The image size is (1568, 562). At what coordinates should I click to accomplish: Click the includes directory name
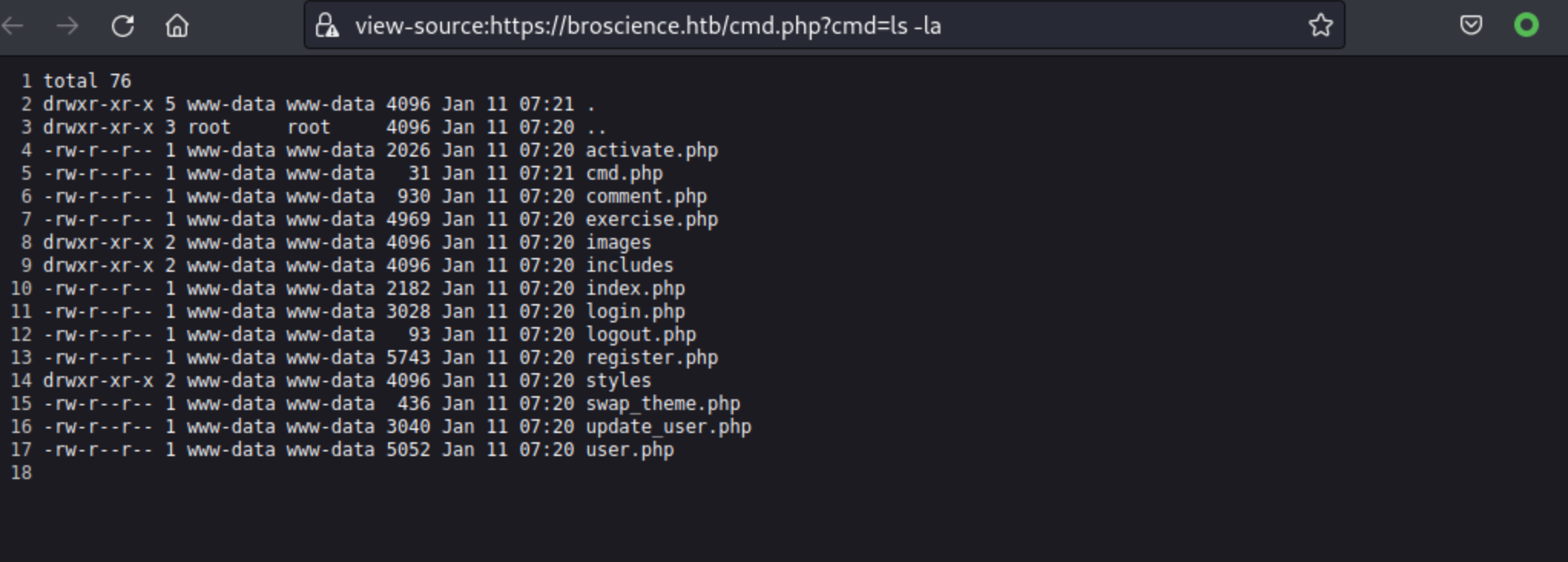(x=629, y=266)
